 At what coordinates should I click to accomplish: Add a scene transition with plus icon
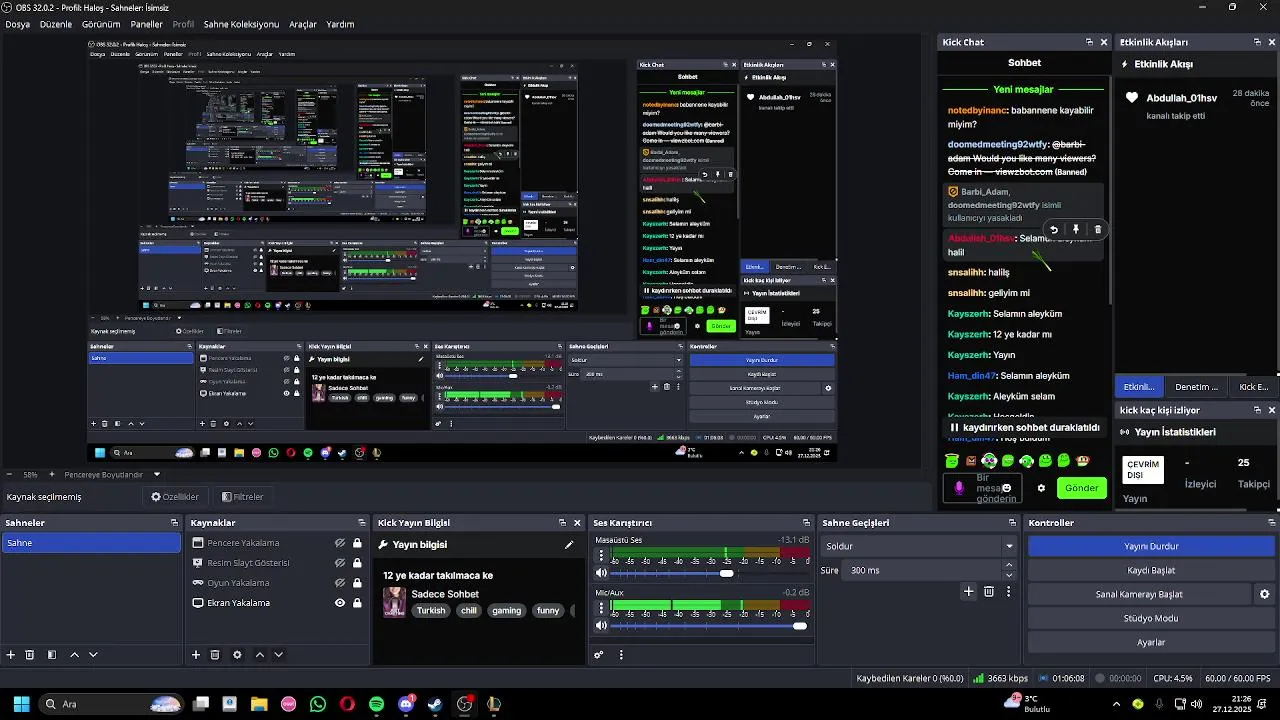tap(968, 592)
